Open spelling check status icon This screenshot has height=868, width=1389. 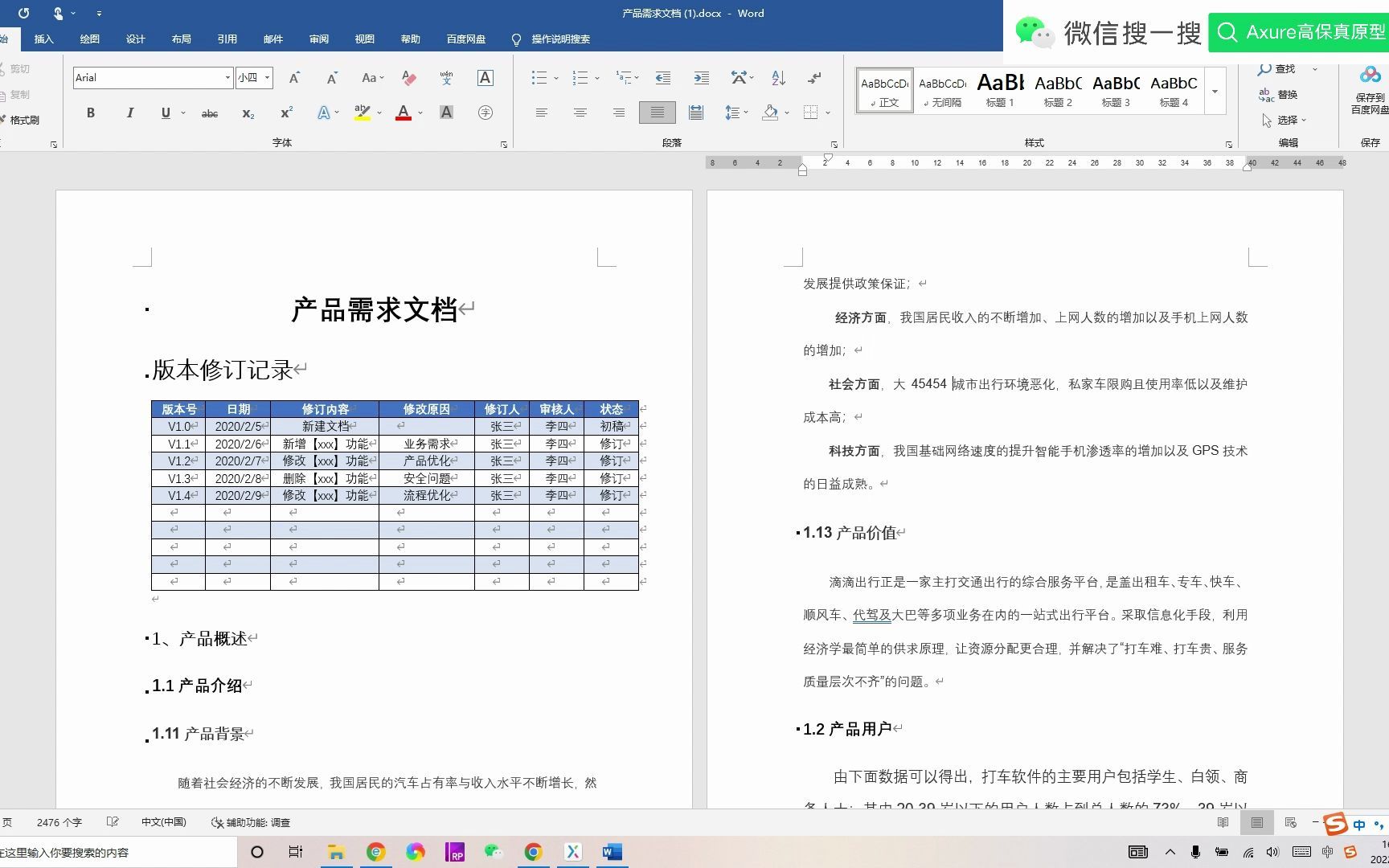113,822
